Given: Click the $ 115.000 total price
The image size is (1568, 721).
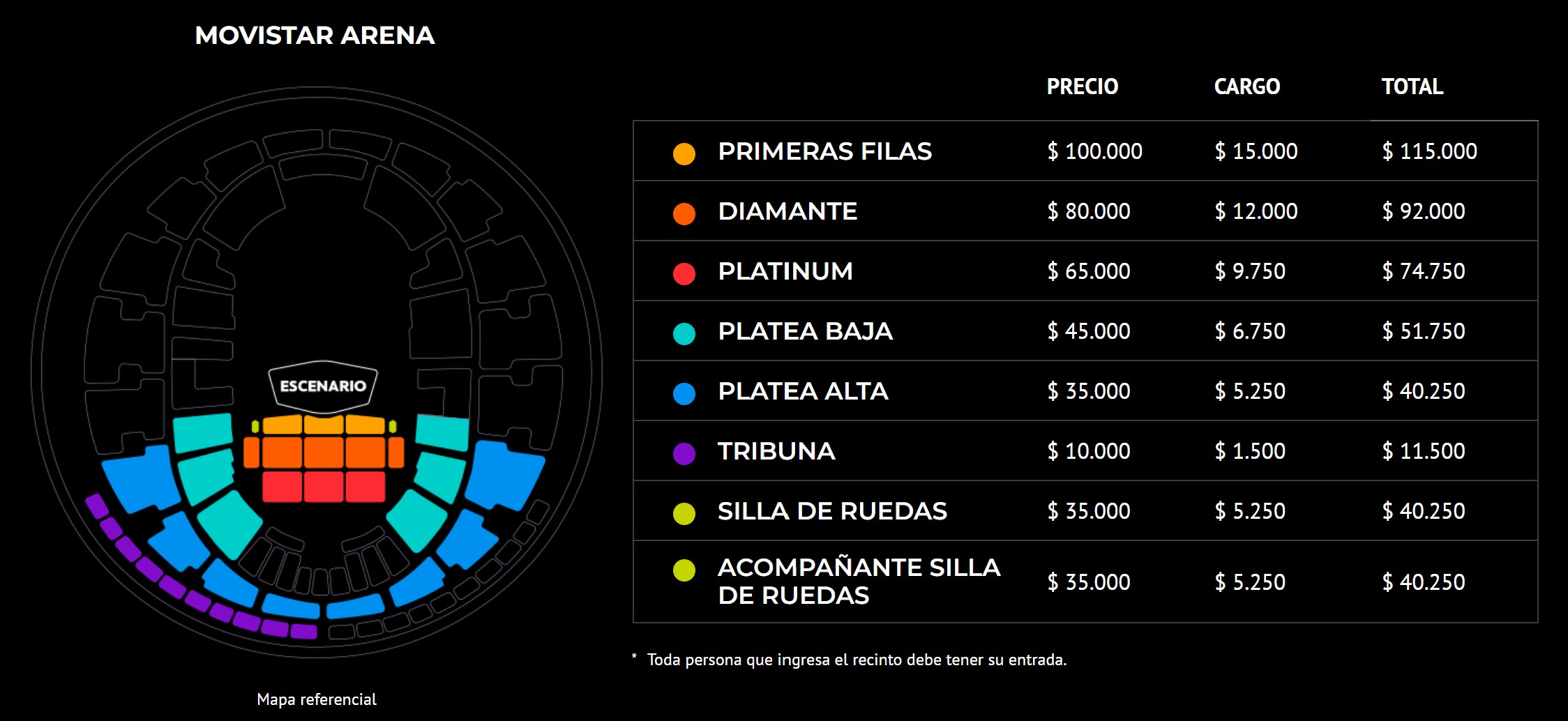Looking at the screenshot, I should coord(1429,151).
